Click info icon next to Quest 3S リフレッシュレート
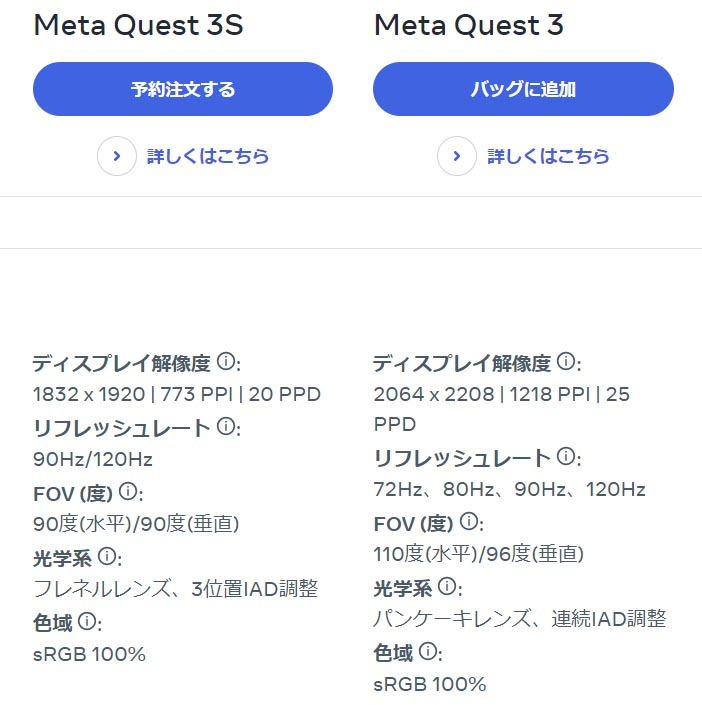Viewport: 702px width, 705px height. coord(226,427)
